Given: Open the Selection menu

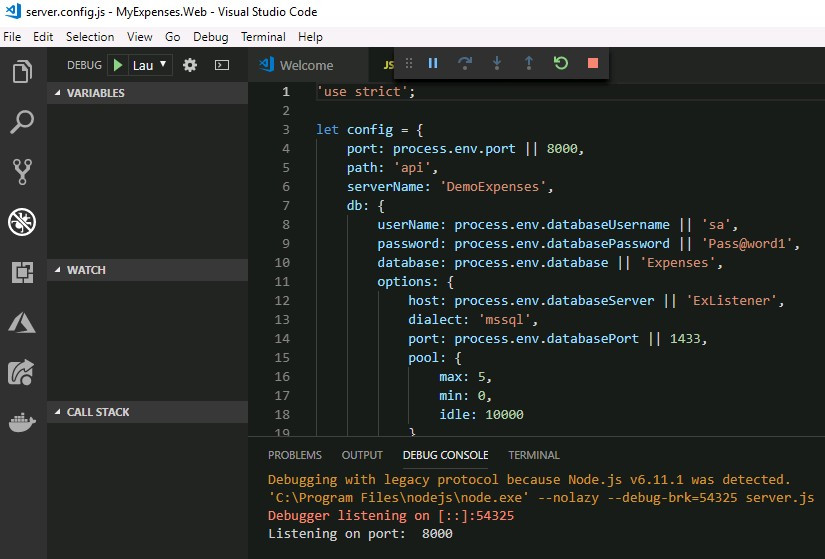Looking at the screenshot, I should 90,37.
